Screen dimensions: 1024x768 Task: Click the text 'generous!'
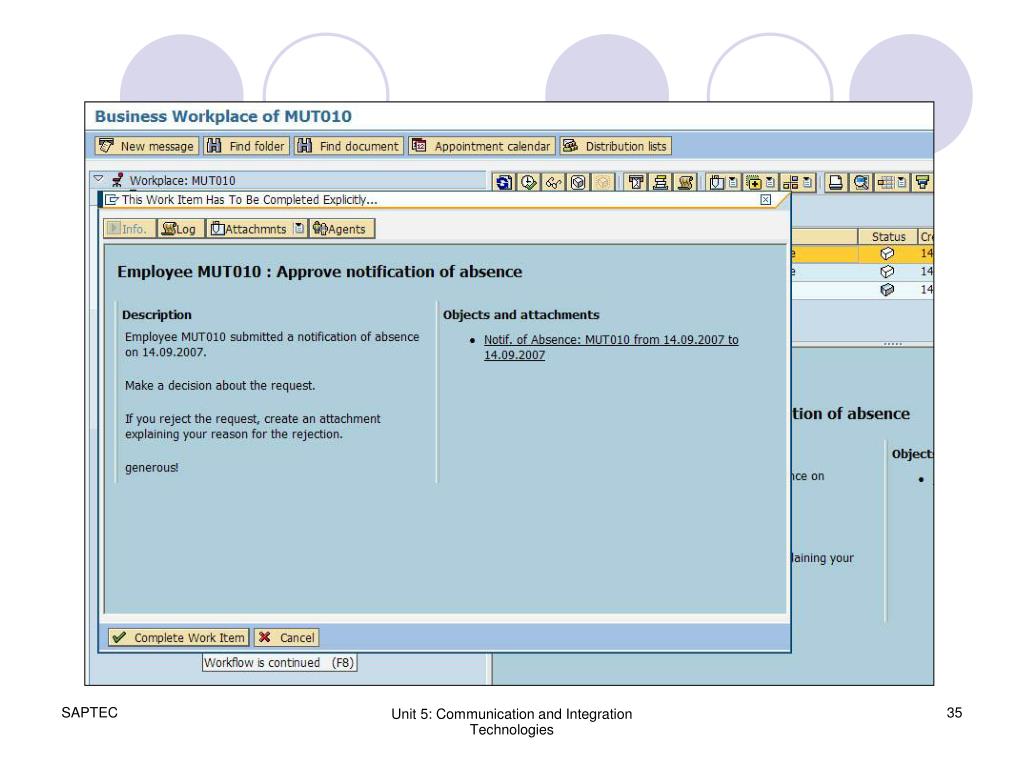pos(152,468)
